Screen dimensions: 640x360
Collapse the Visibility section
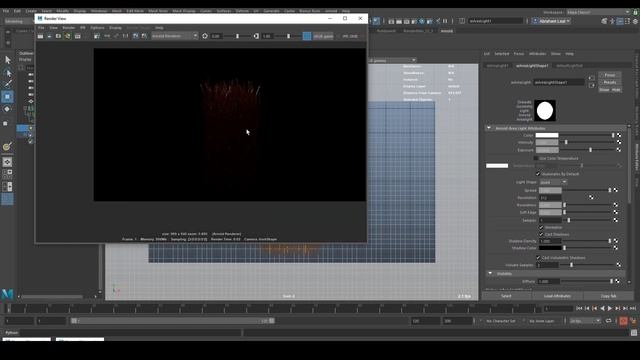coord(490,273)
